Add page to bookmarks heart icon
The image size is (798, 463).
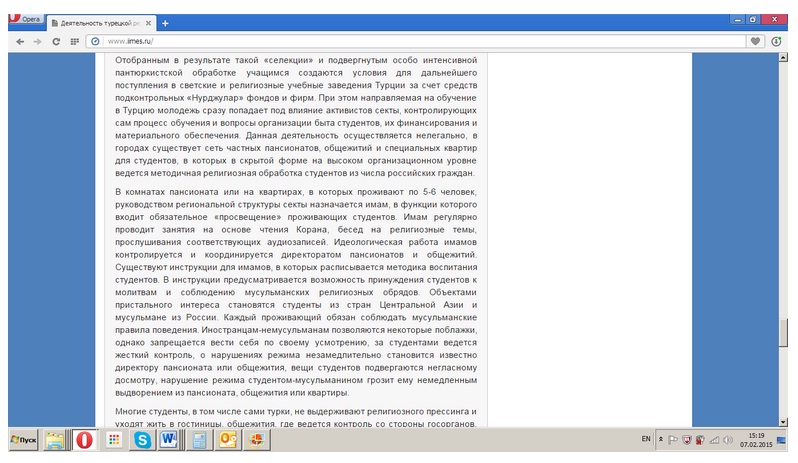click(755, 41)
